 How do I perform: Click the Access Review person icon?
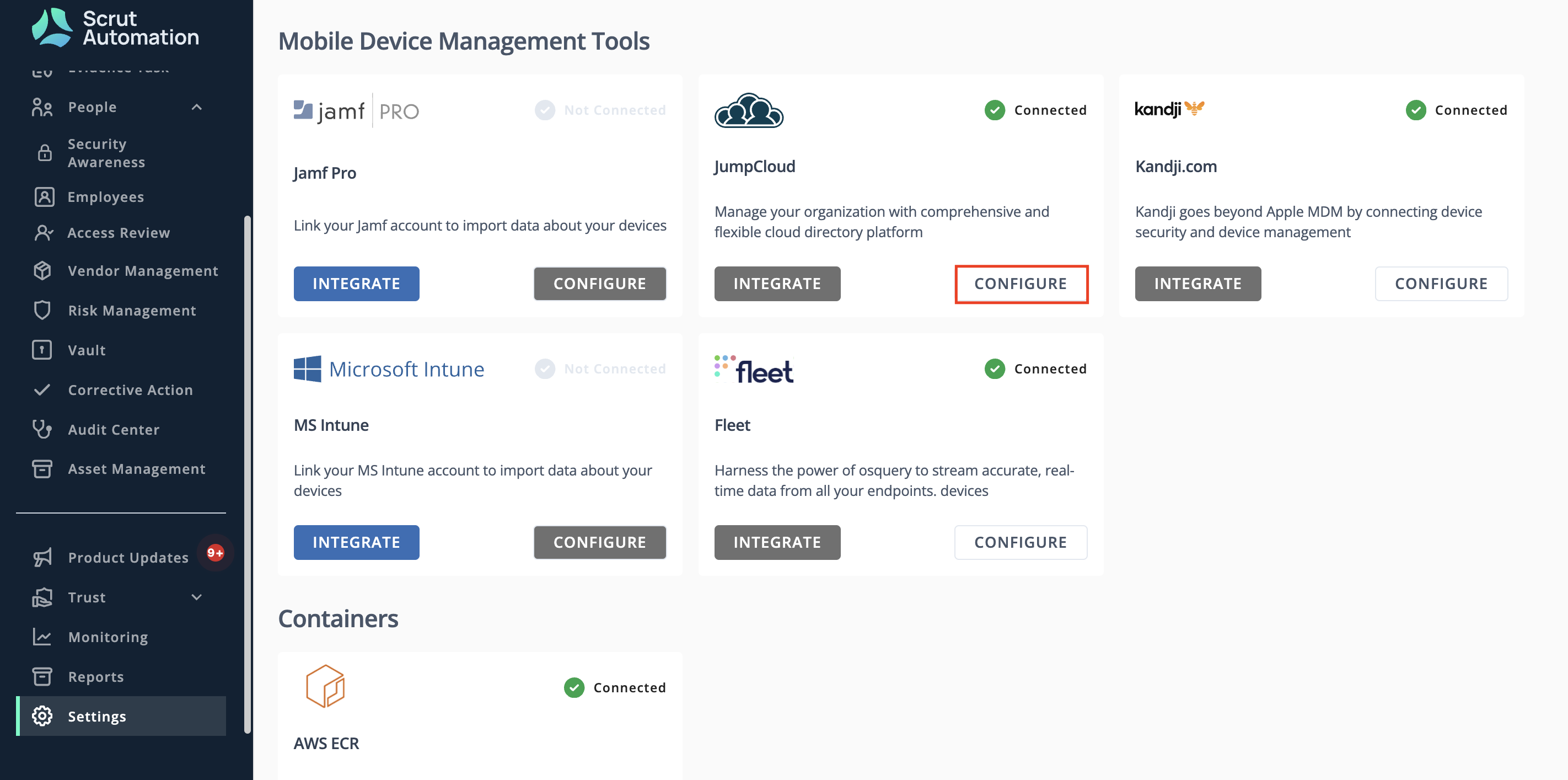[44, 233]
